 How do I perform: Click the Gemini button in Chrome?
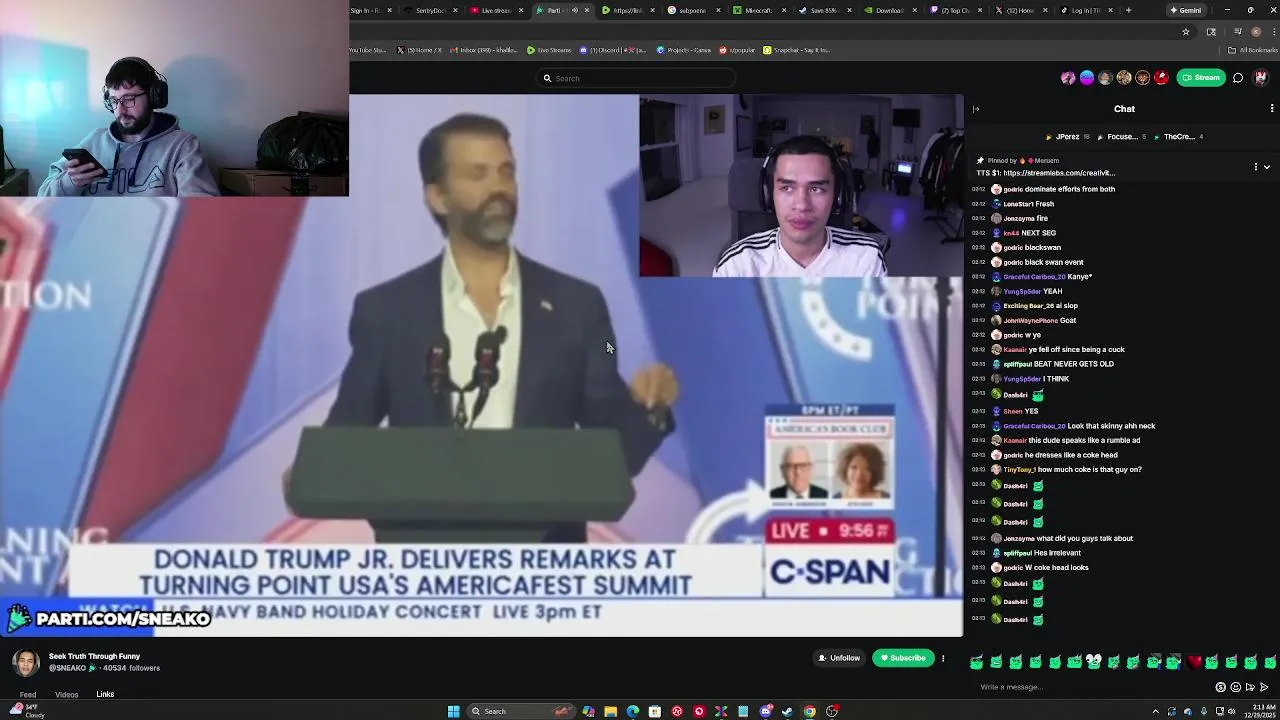(x=1186, y=10)
